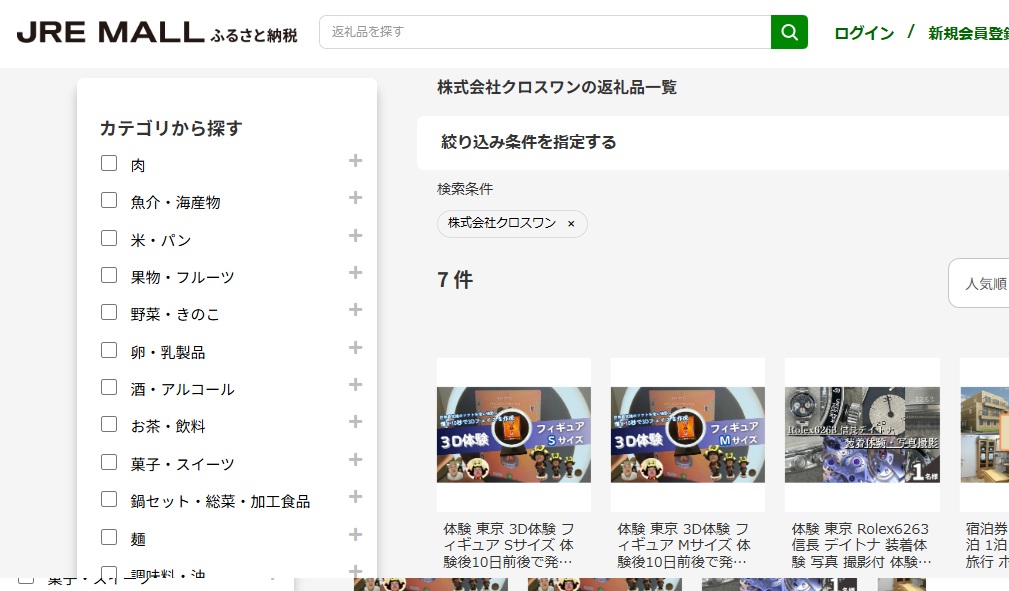Screen dimensions: 1009x591
Task: Expand the 肉 category plus icon
Action: pyautogui.click(x=355, y=161)
